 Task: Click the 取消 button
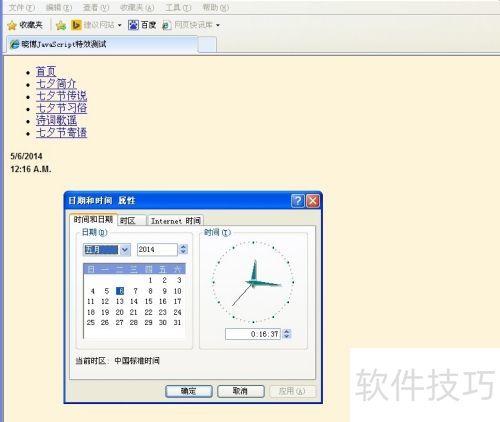(x=241, y=391)
